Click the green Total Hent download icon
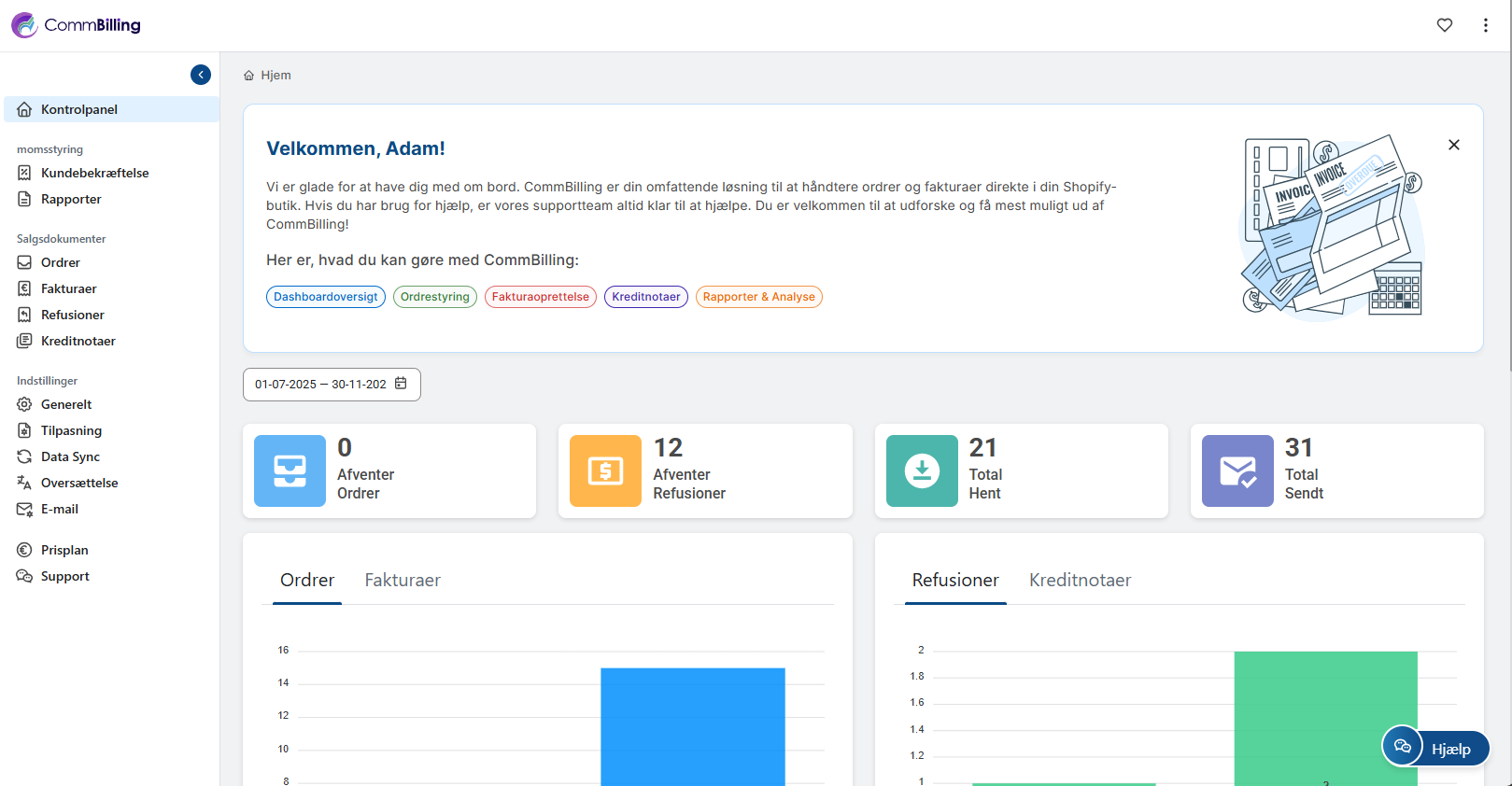 pyautogui.click(x=922, y=470)
